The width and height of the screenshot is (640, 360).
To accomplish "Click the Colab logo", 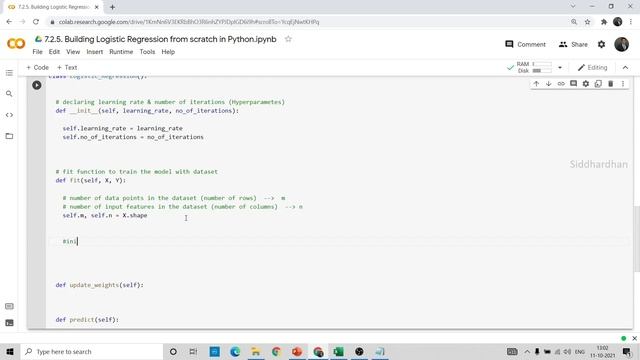I will pos(16,43).
